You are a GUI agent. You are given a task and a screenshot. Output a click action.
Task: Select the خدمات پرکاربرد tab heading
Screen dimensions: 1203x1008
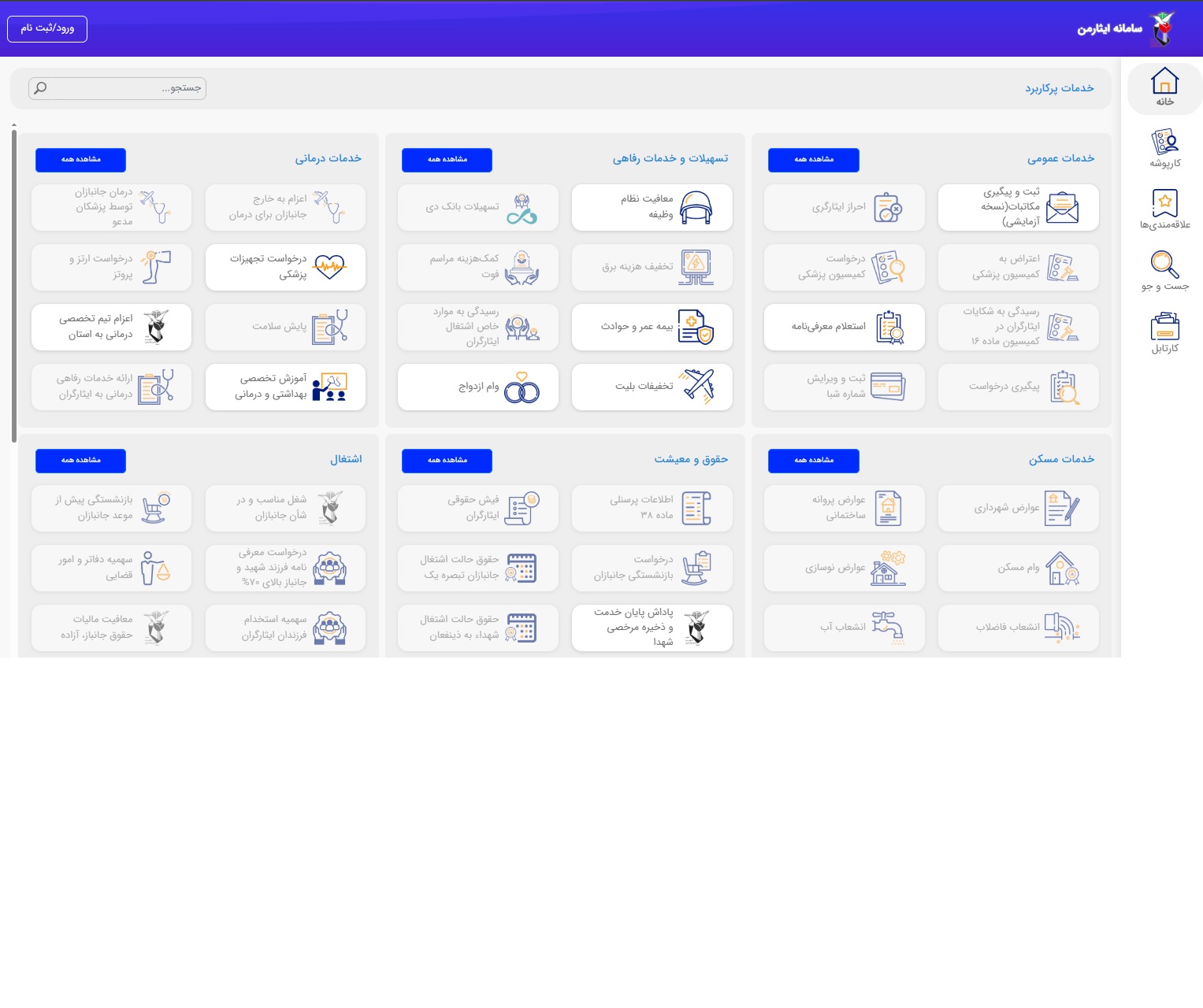(x=1059, y=88)
